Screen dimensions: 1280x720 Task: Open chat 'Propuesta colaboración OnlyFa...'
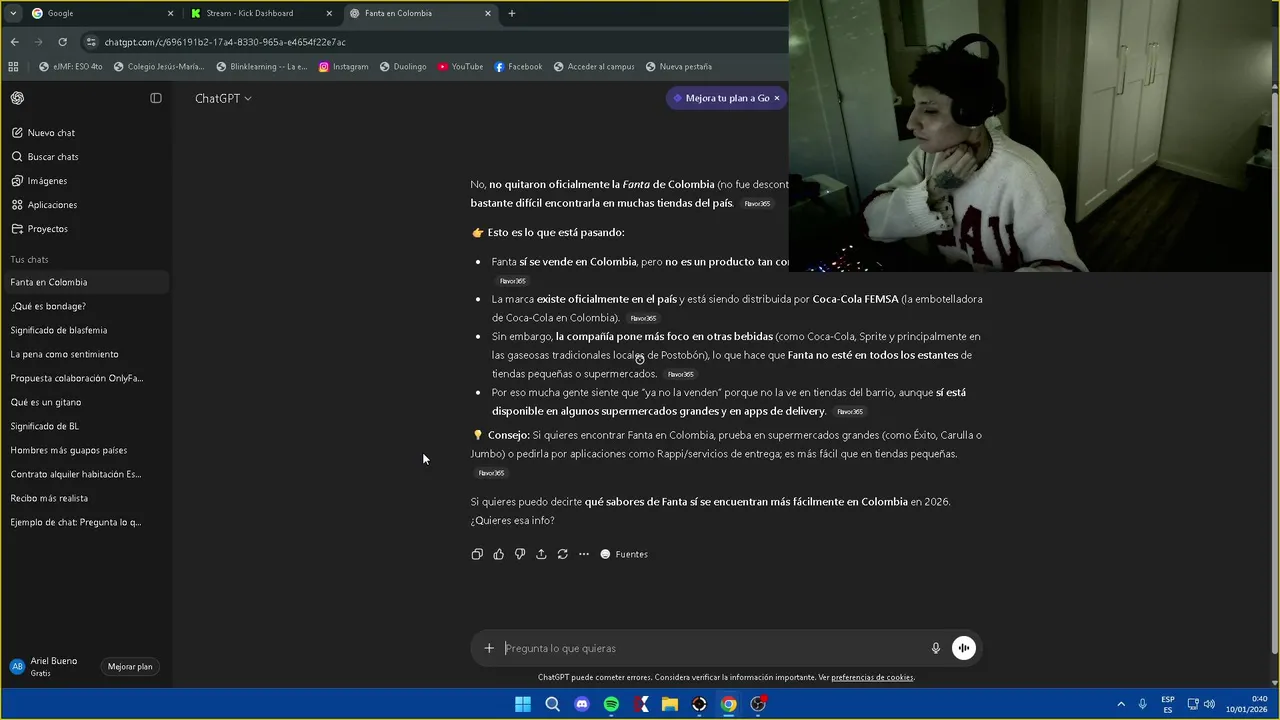[x=85, y=378]
